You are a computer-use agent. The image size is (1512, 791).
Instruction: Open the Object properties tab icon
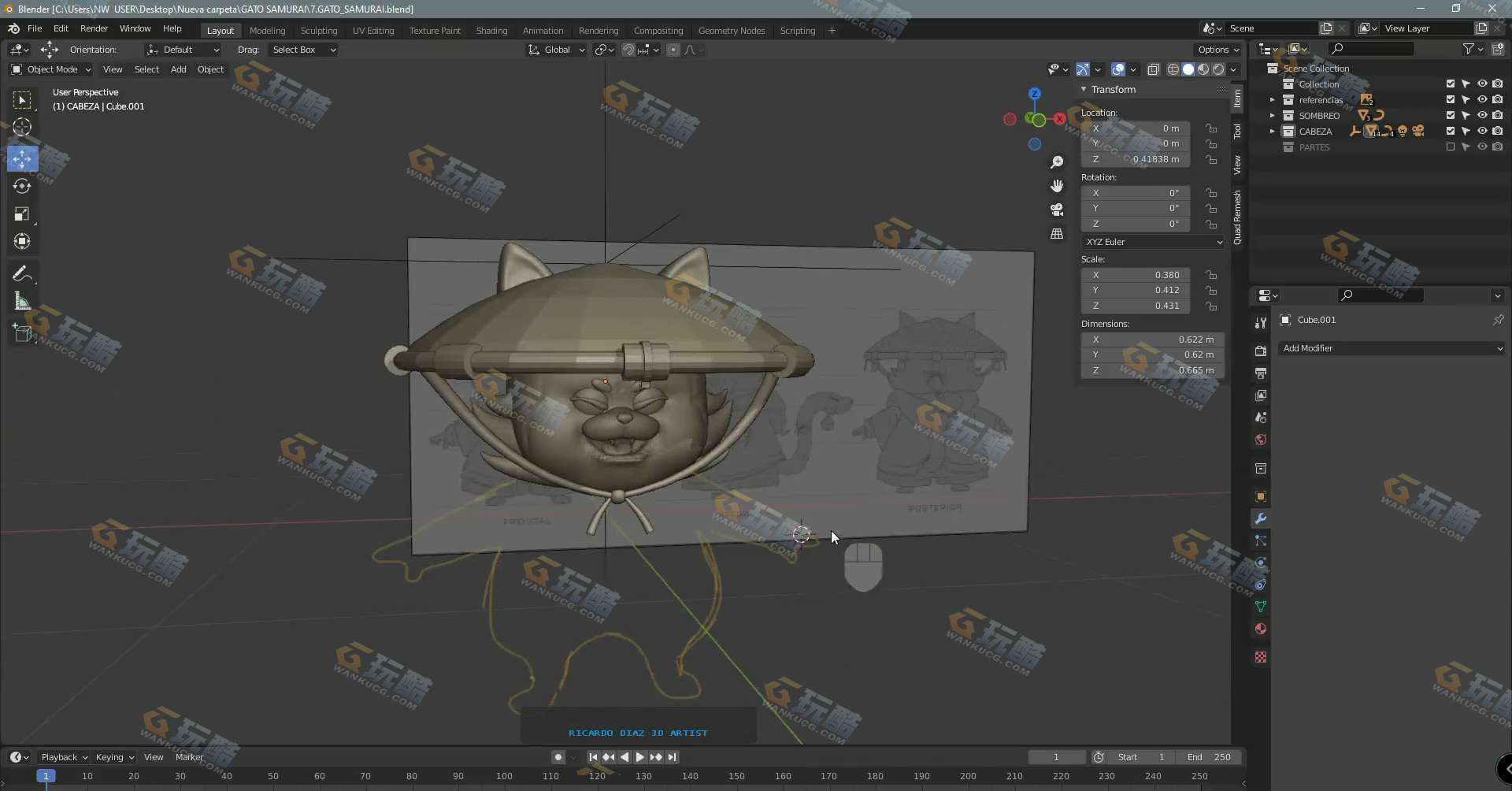[x=1261, y=496]
